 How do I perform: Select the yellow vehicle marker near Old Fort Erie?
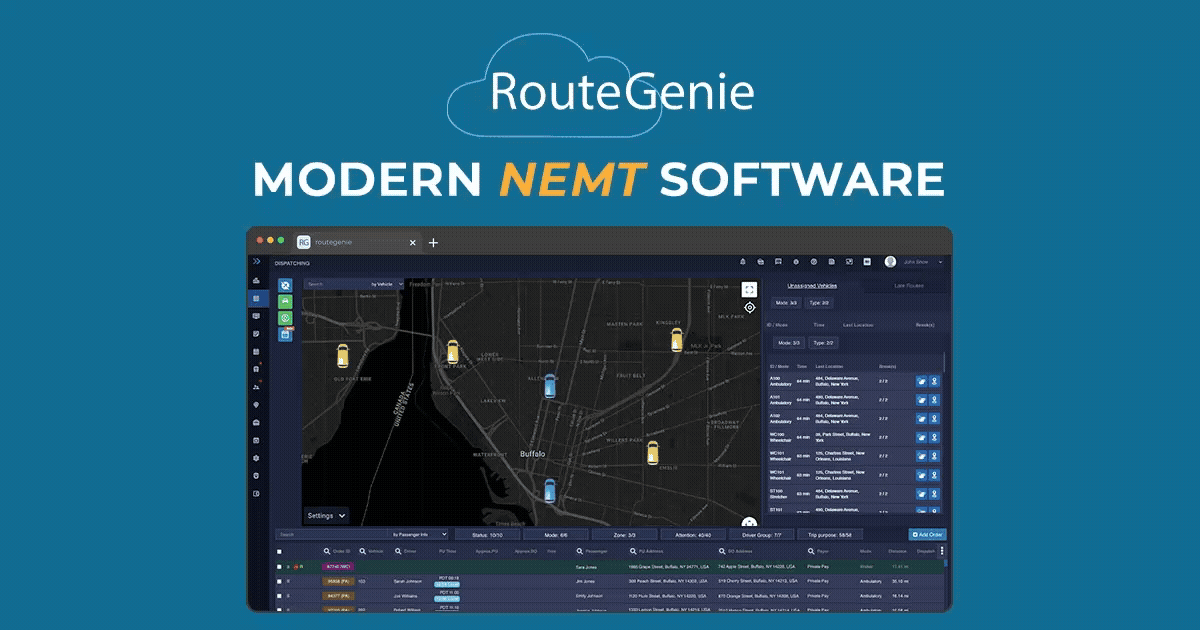point(343,355)
